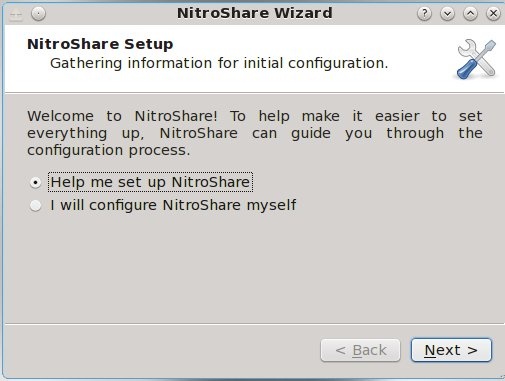Click "Gathering information for initial configuration." subtitle
Screen dimensions: 505x381
point(219,63)
